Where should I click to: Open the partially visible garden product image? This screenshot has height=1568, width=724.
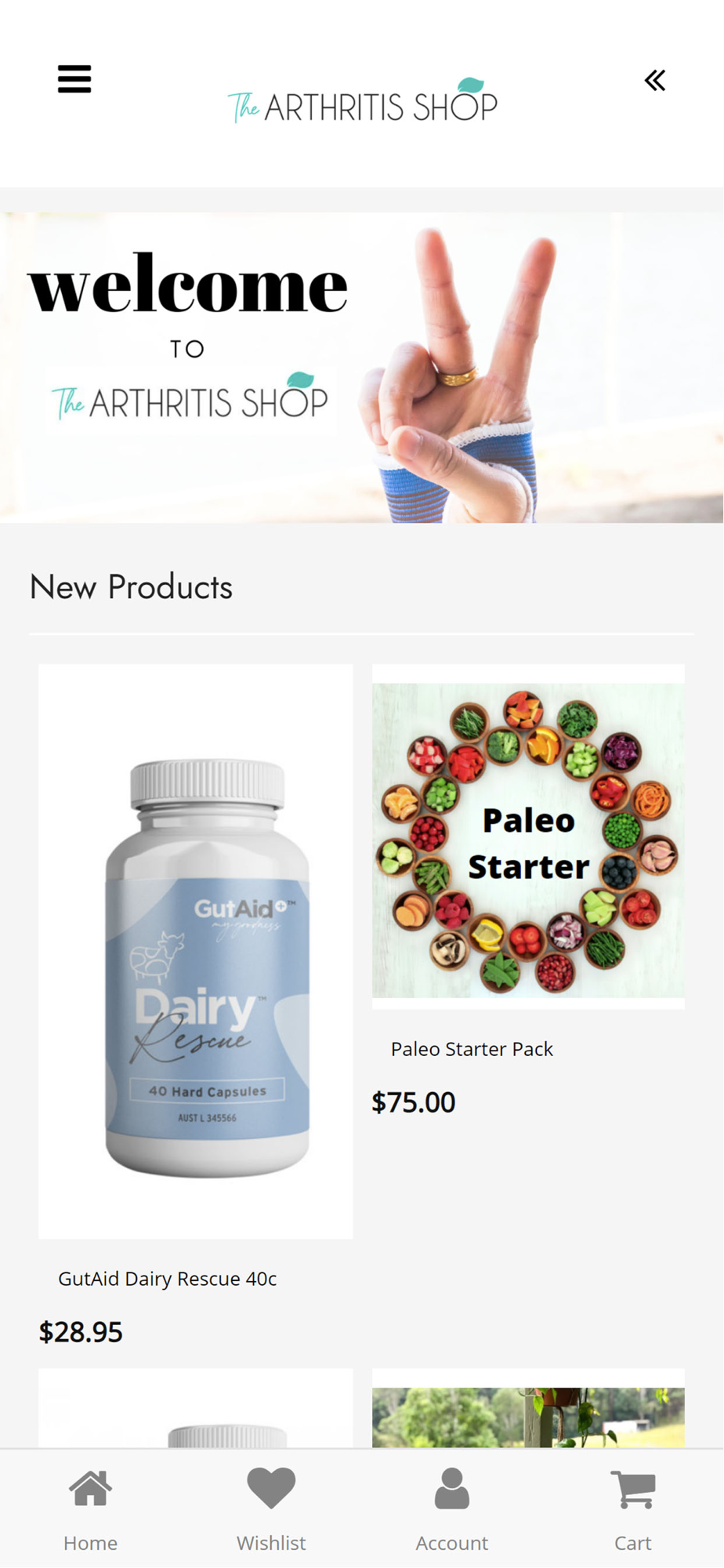pyautogui.click(x=528, y=1417)
